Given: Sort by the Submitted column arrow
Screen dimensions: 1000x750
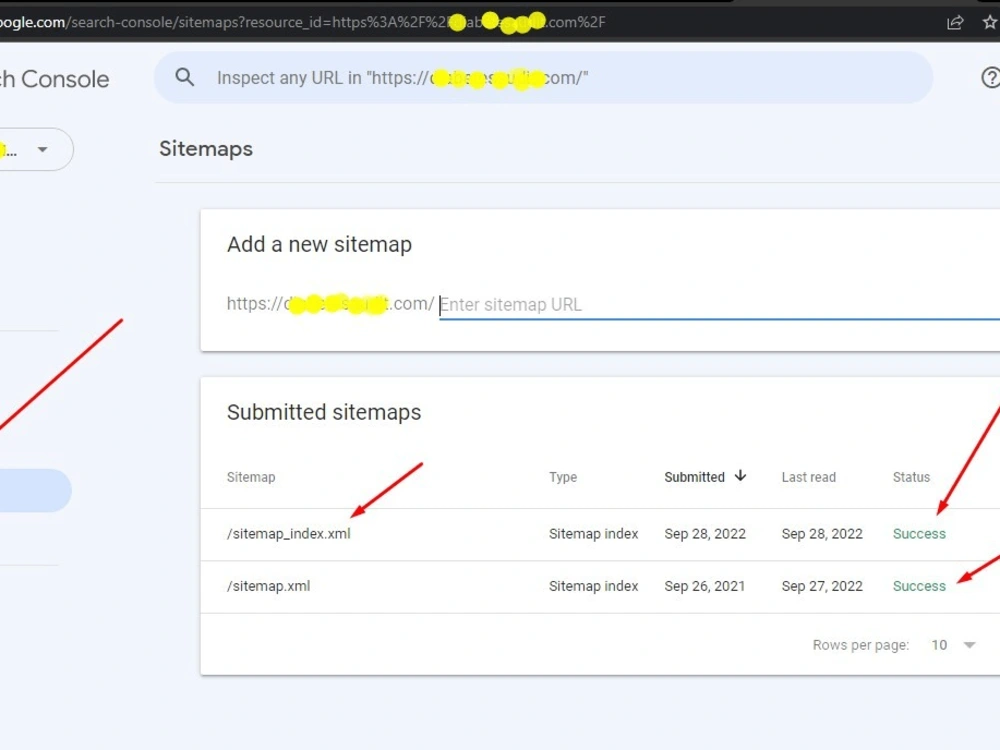Looking at the screenshot, I should point(740,476).
